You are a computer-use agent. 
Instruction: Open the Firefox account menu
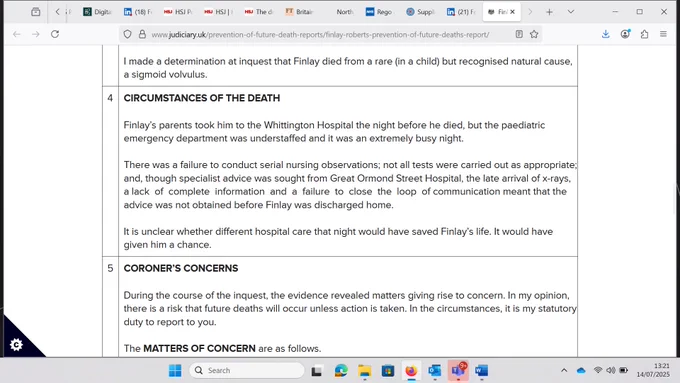point(625,34)
